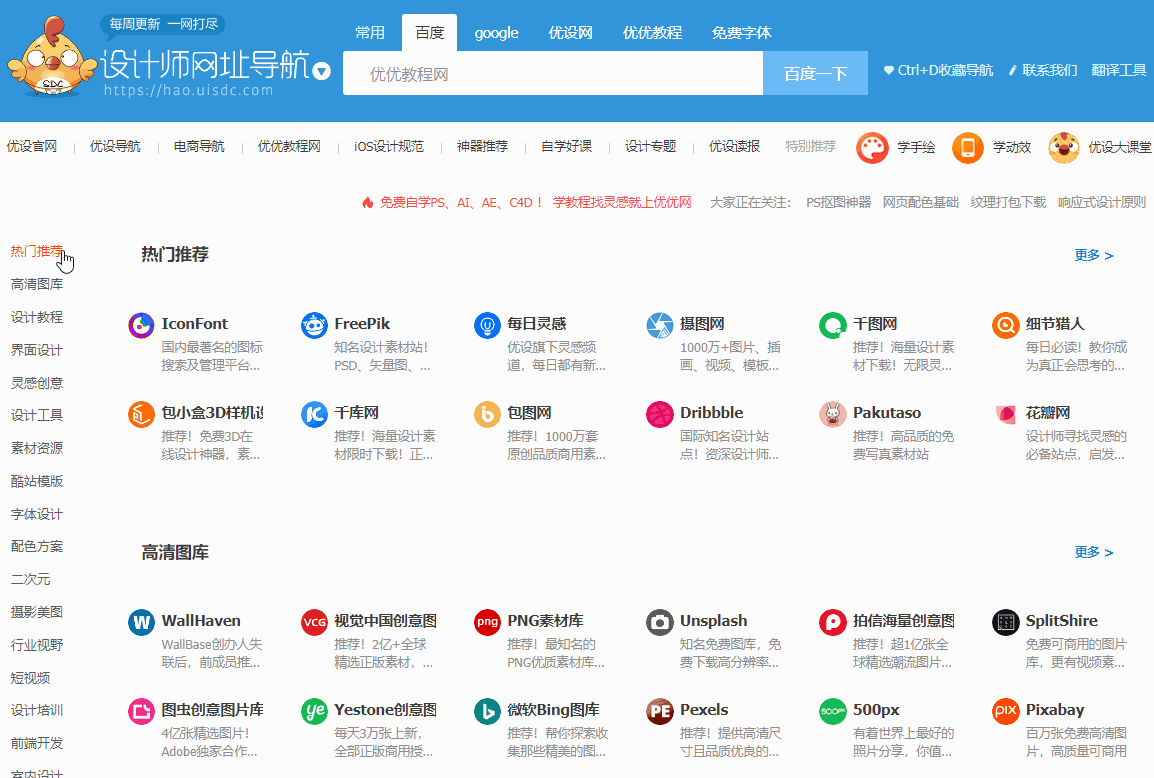Viewport: 1154px width, 778px height.
Task: Expand 更多 for 热门推荐 section
Action: 1094,255
